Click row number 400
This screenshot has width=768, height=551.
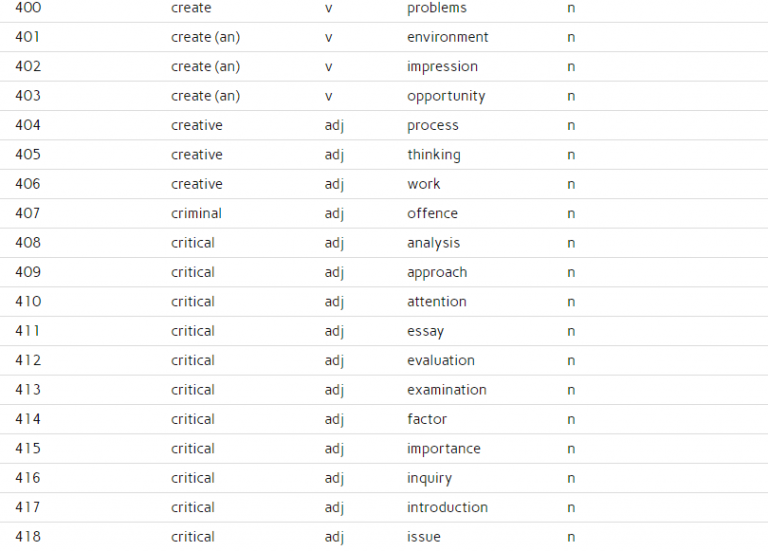[x=28, y=8]
